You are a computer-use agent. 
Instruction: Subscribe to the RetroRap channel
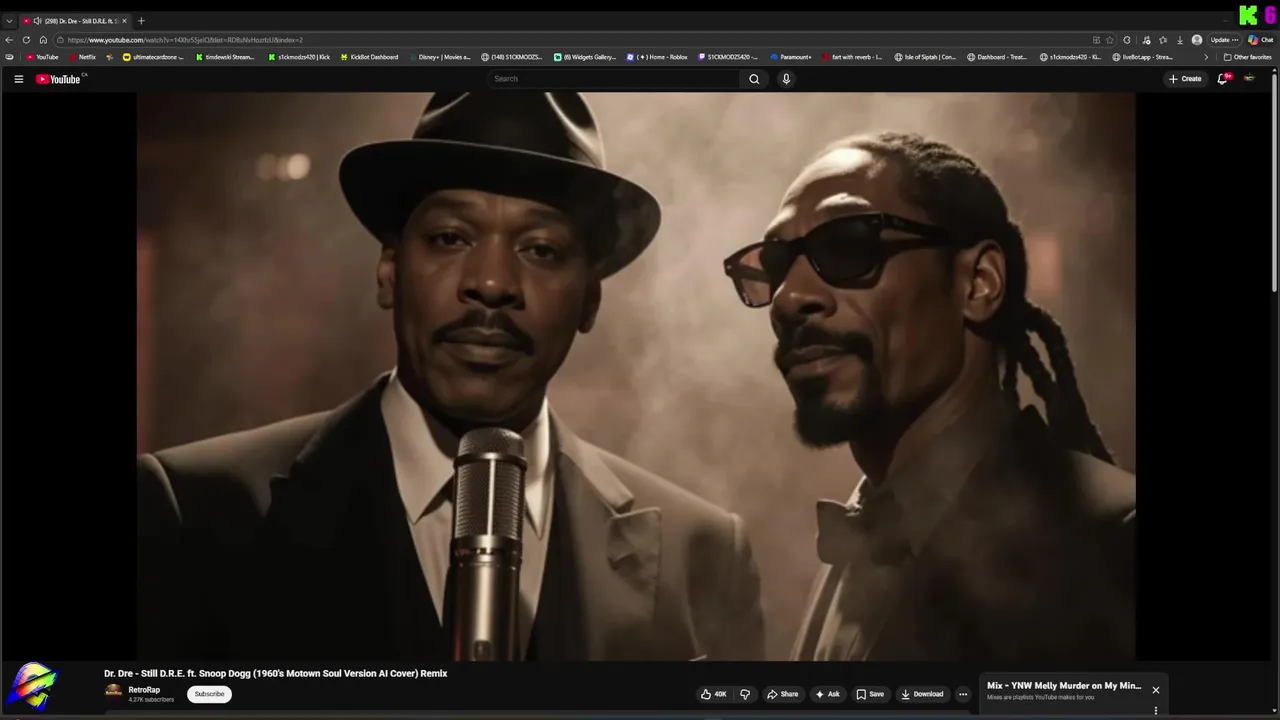point(209,694)
